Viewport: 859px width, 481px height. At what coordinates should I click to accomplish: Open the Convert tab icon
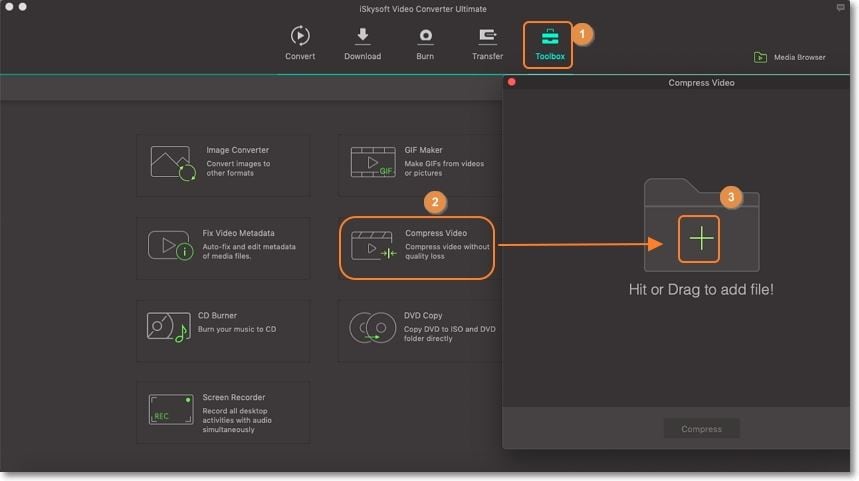pyautogui.click(x=300, y=36)
